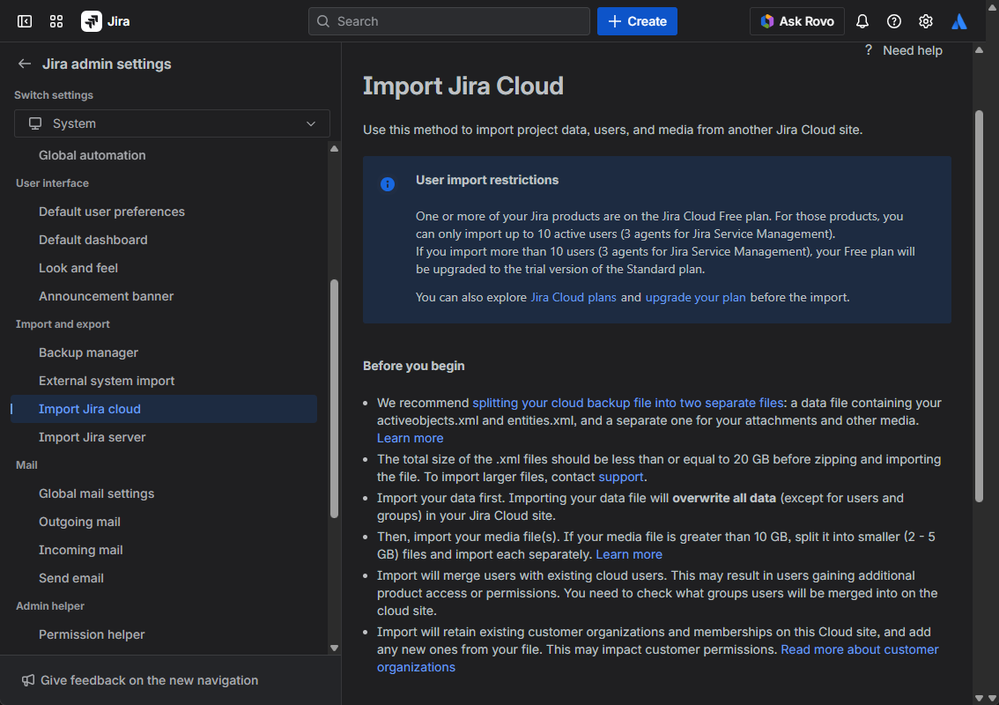
Task: Open the help question mark icon
Action: (894, 21)
